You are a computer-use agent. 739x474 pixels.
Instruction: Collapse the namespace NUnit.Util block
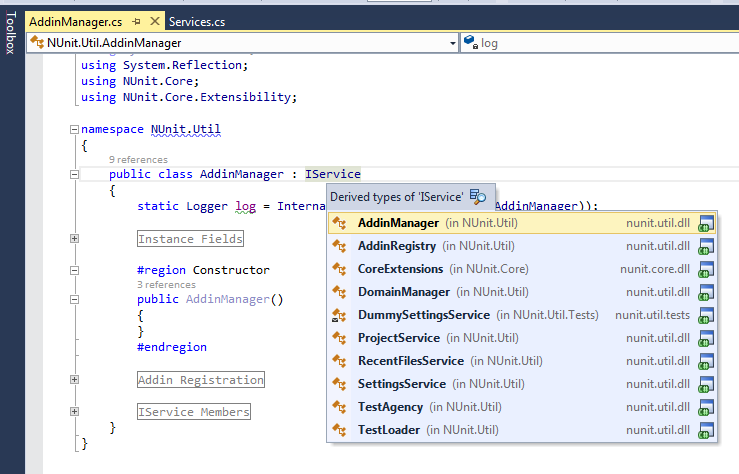coord(74,129)
